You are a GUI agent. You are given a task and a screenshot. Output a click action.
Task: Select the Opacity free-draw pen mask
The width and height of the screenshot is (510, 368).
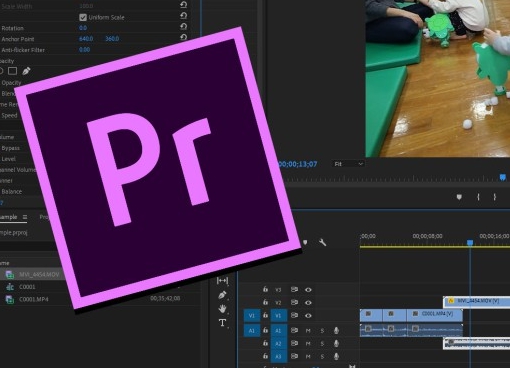pos(26,71)
